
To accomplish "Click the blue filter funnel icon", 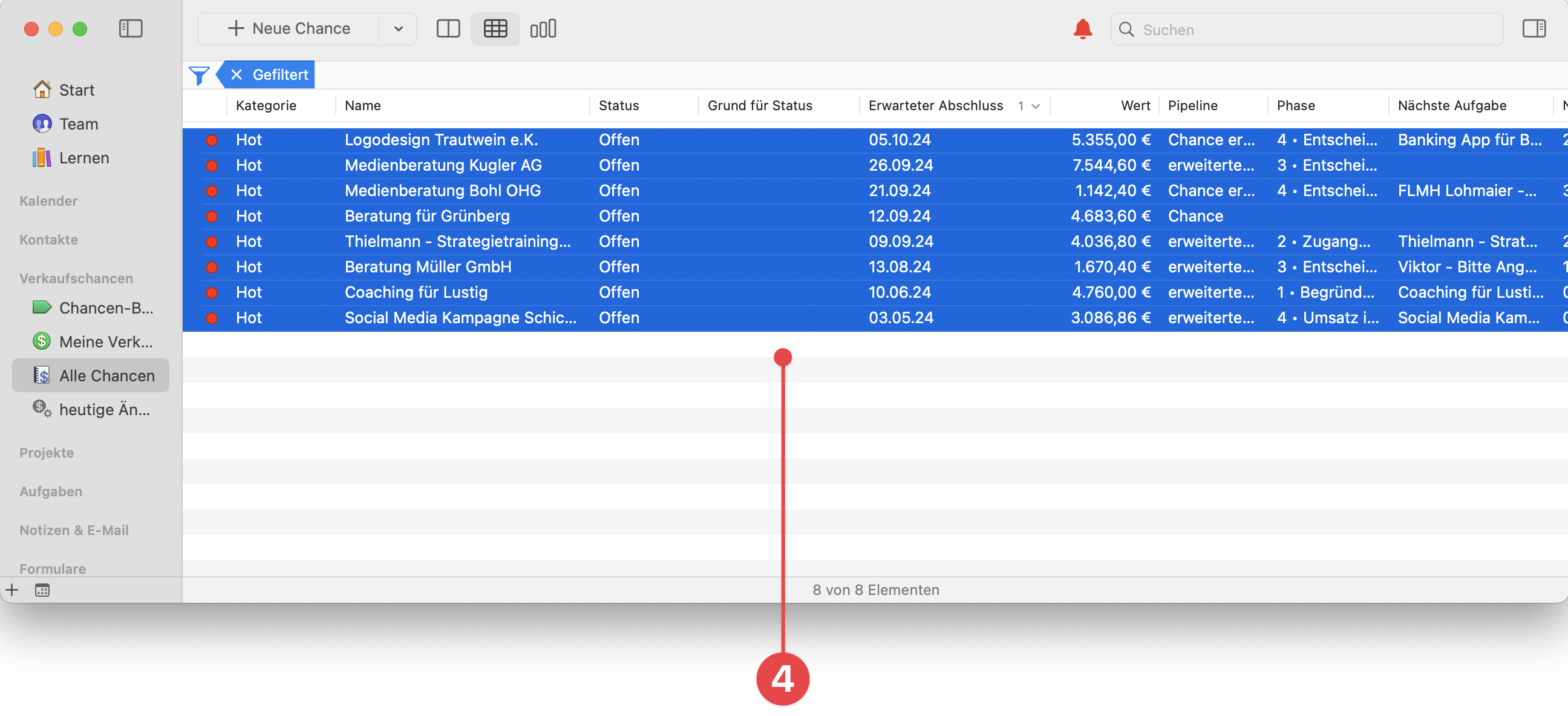I will click(x=199, y=75).
